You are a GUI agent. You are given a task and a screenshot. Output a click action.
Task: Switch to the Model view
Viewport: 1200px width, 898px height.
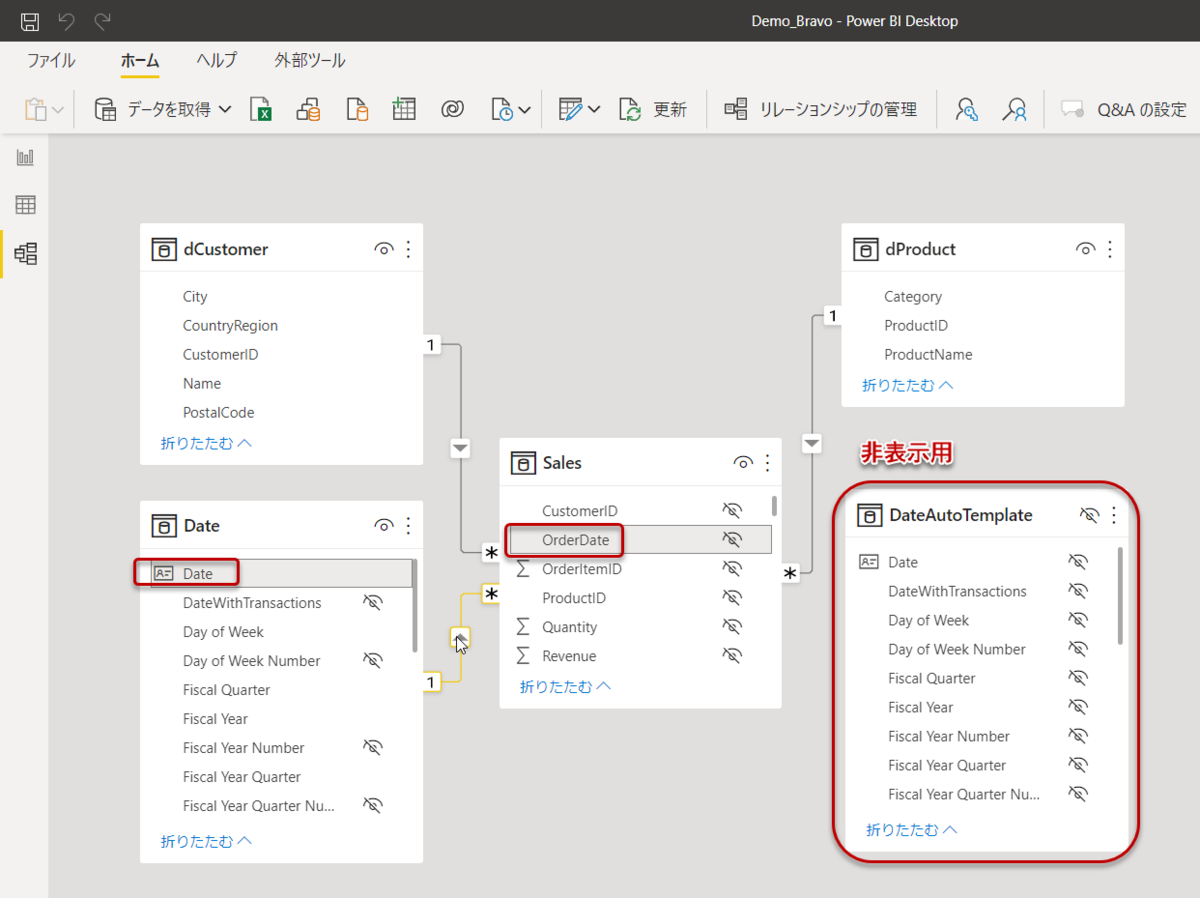pyautogui.click(x=26, y=253)
